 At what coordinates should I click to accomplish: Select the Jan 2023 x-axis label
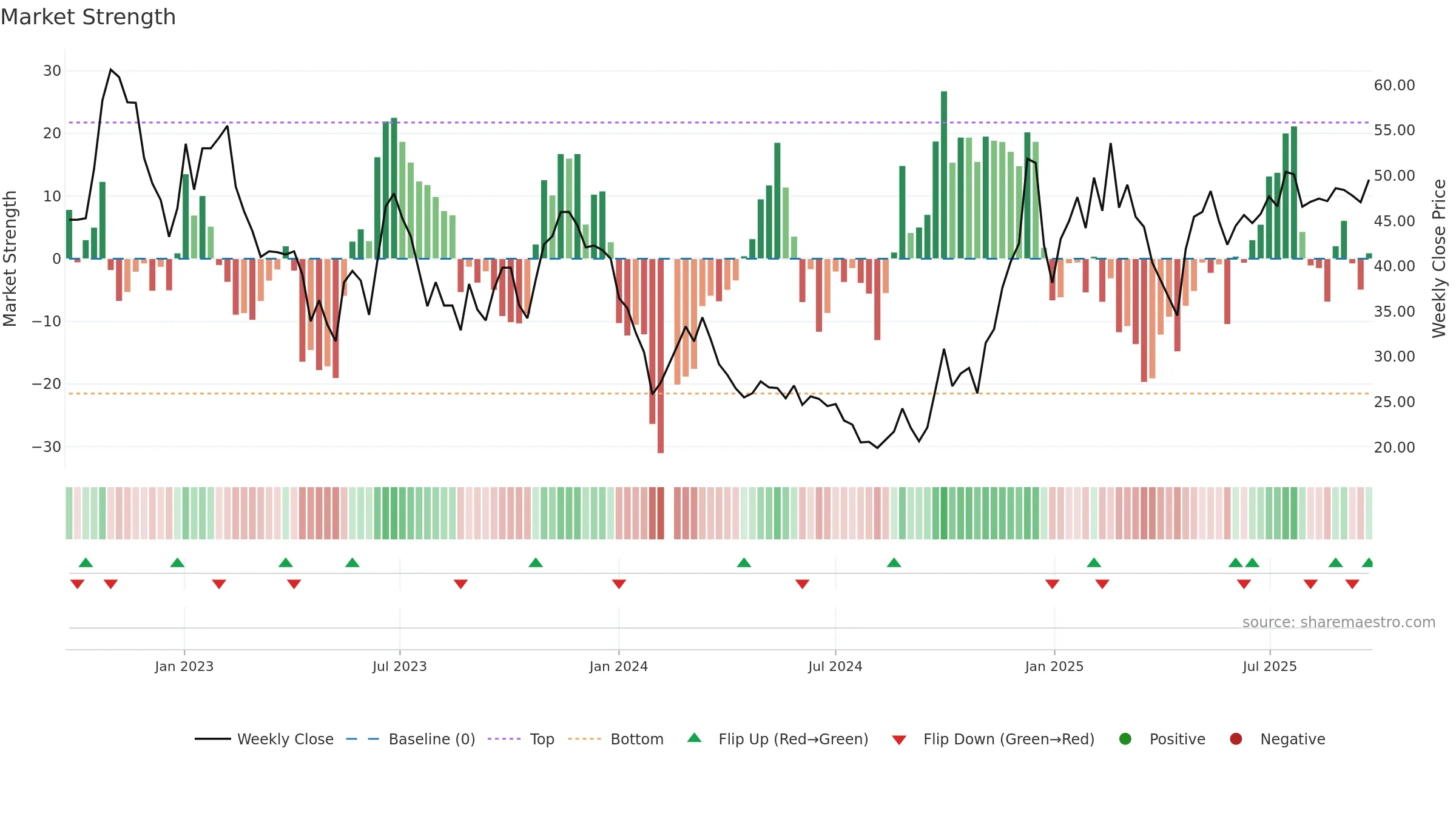[x=184, y=666]
